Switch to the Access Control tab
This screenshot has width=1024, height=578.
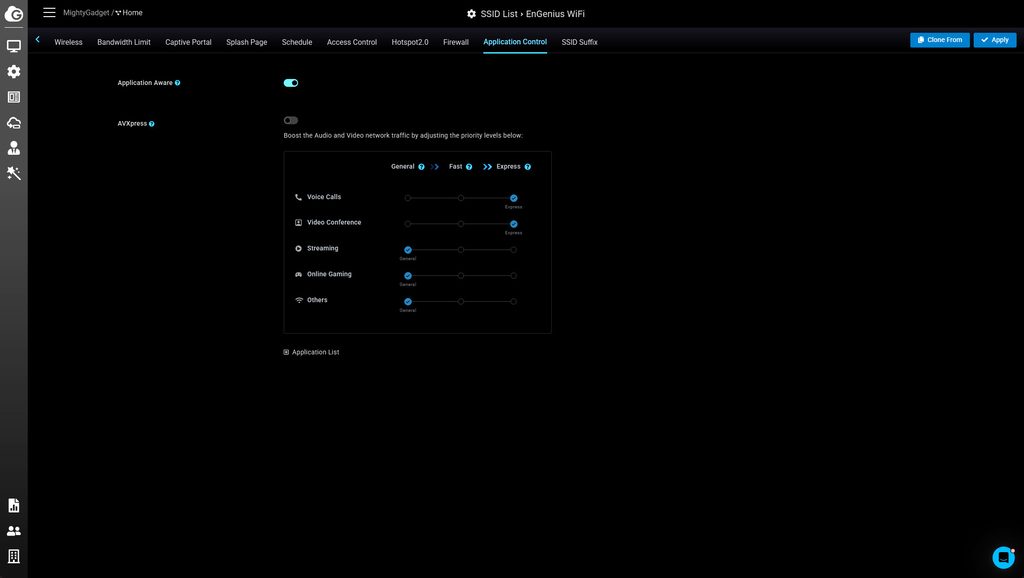pos(352,42)
